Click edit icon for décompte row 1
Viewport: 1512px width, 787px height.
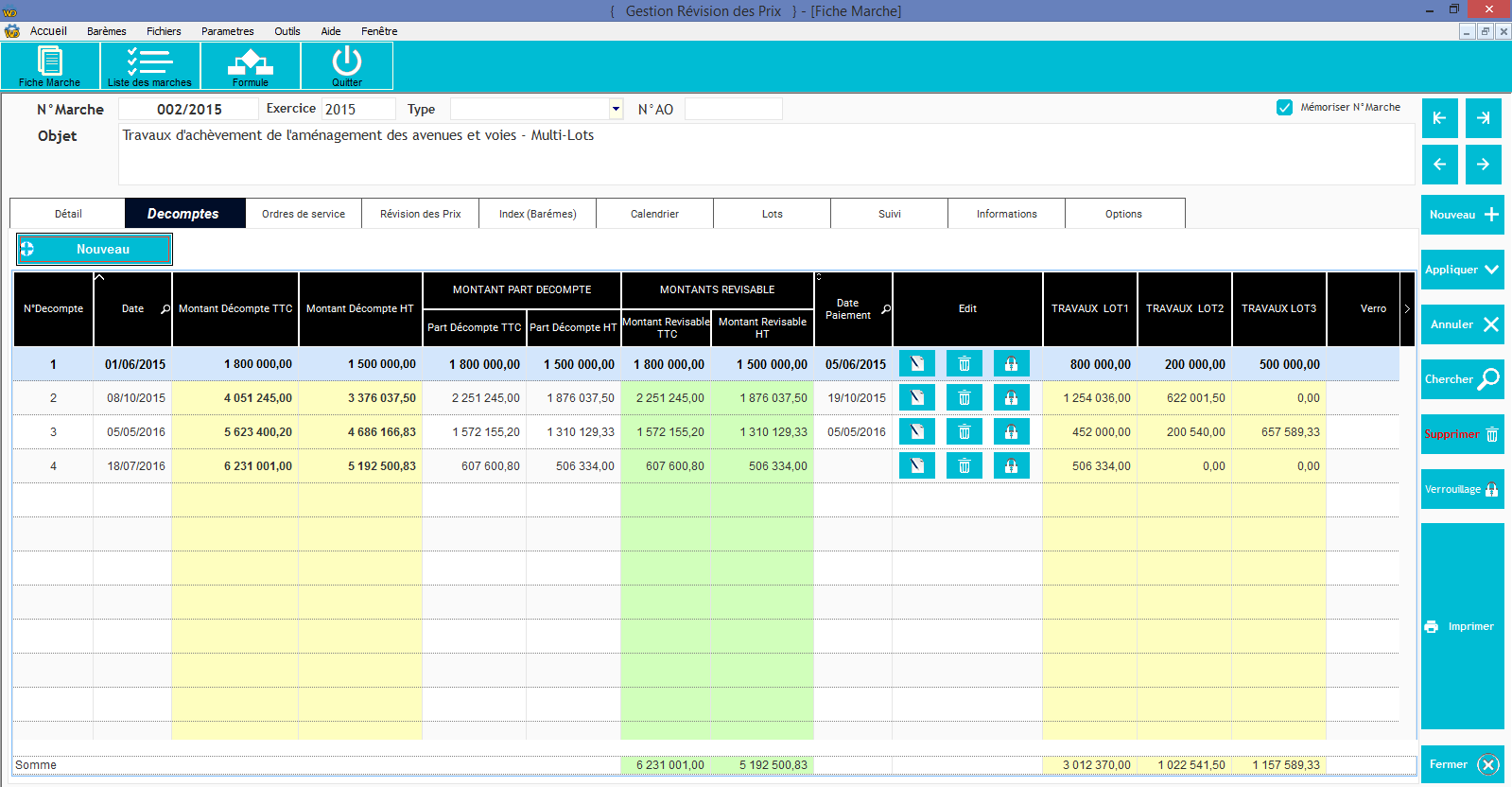[916, 364]
